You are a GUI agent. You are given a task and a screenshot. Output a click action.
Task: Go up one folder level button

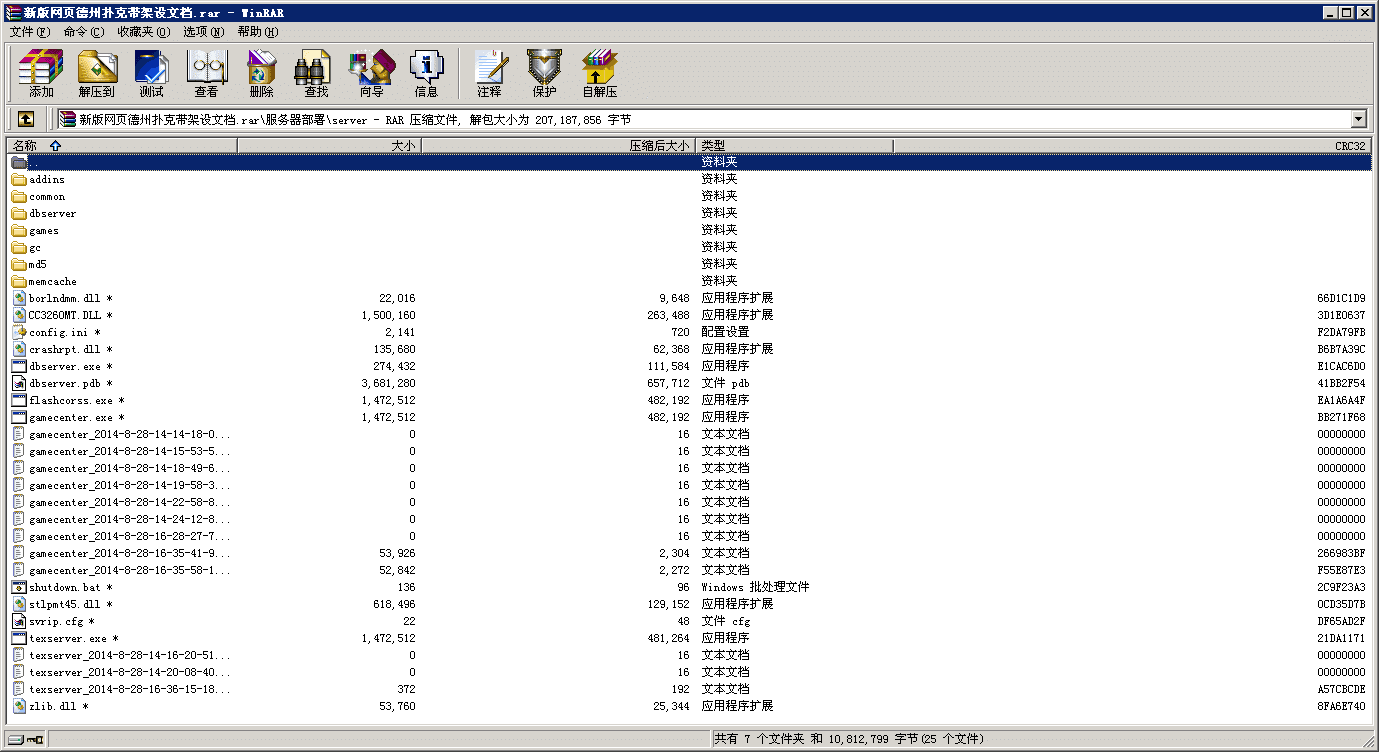click(x=26, y=119)
